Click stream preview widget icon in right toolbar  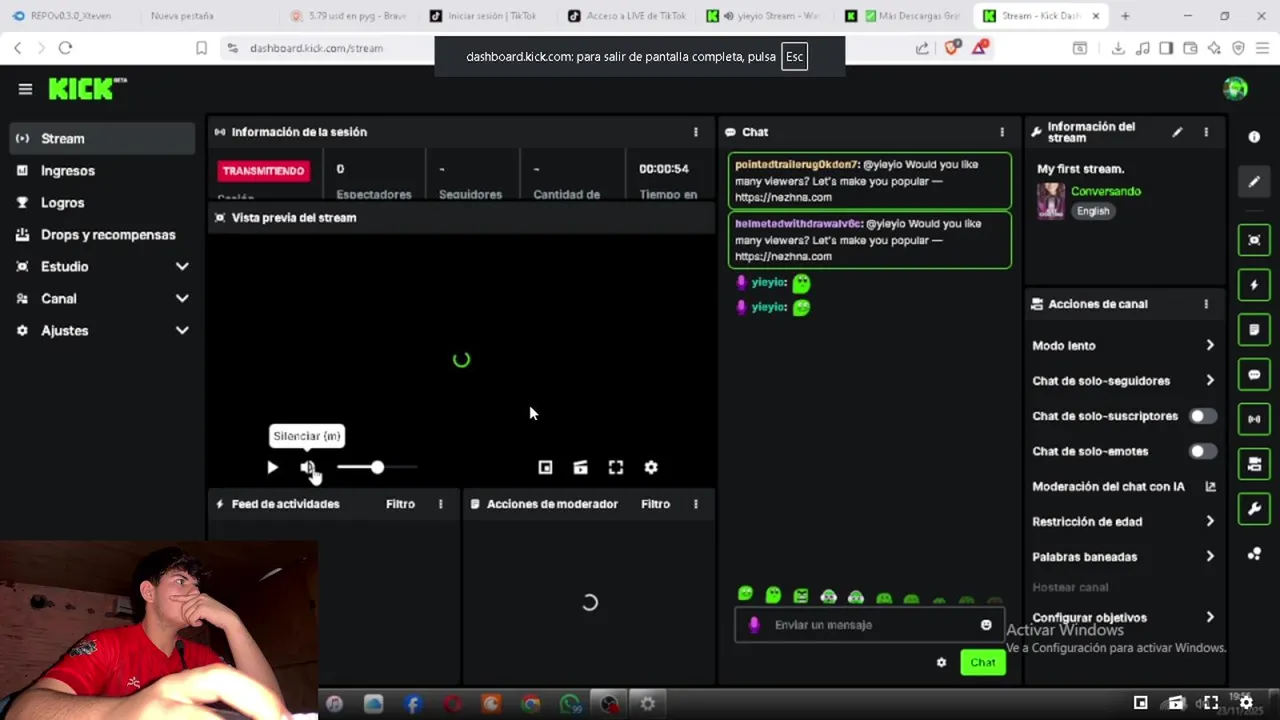point(1254,240)
